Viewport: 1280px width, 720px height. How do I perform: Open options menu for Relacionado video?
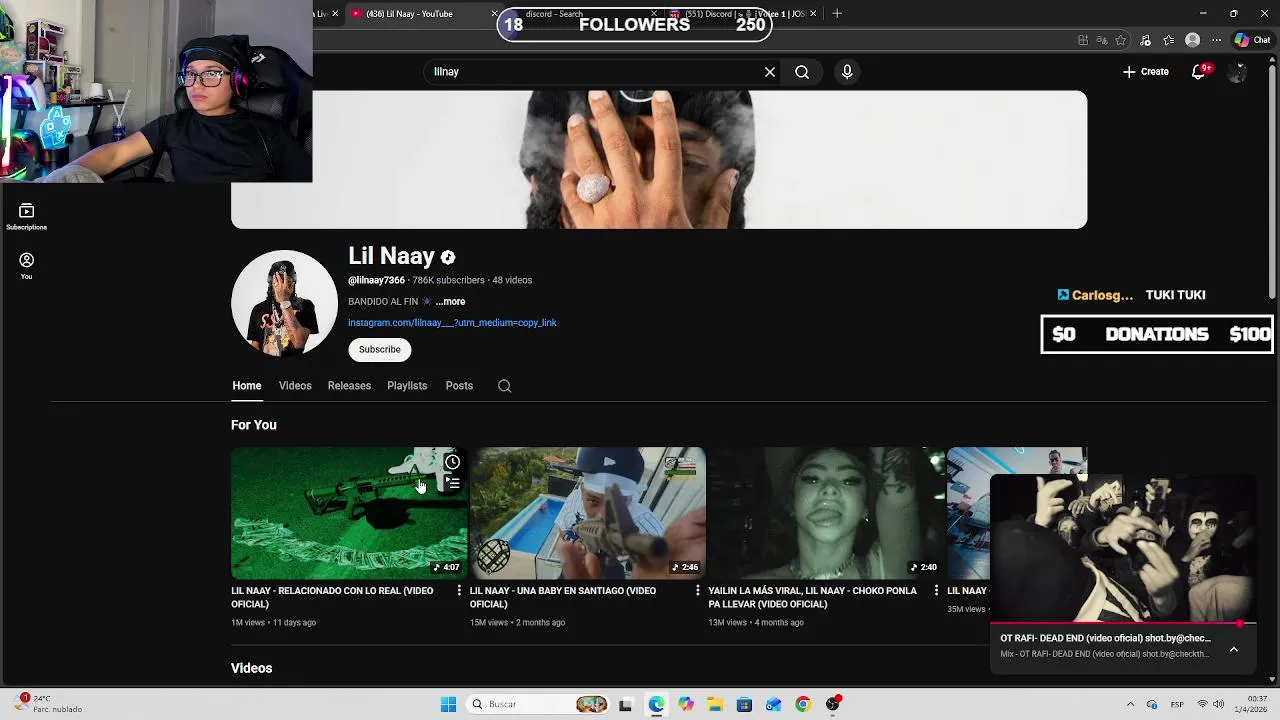pyautogui.click(x=459, y=591)
